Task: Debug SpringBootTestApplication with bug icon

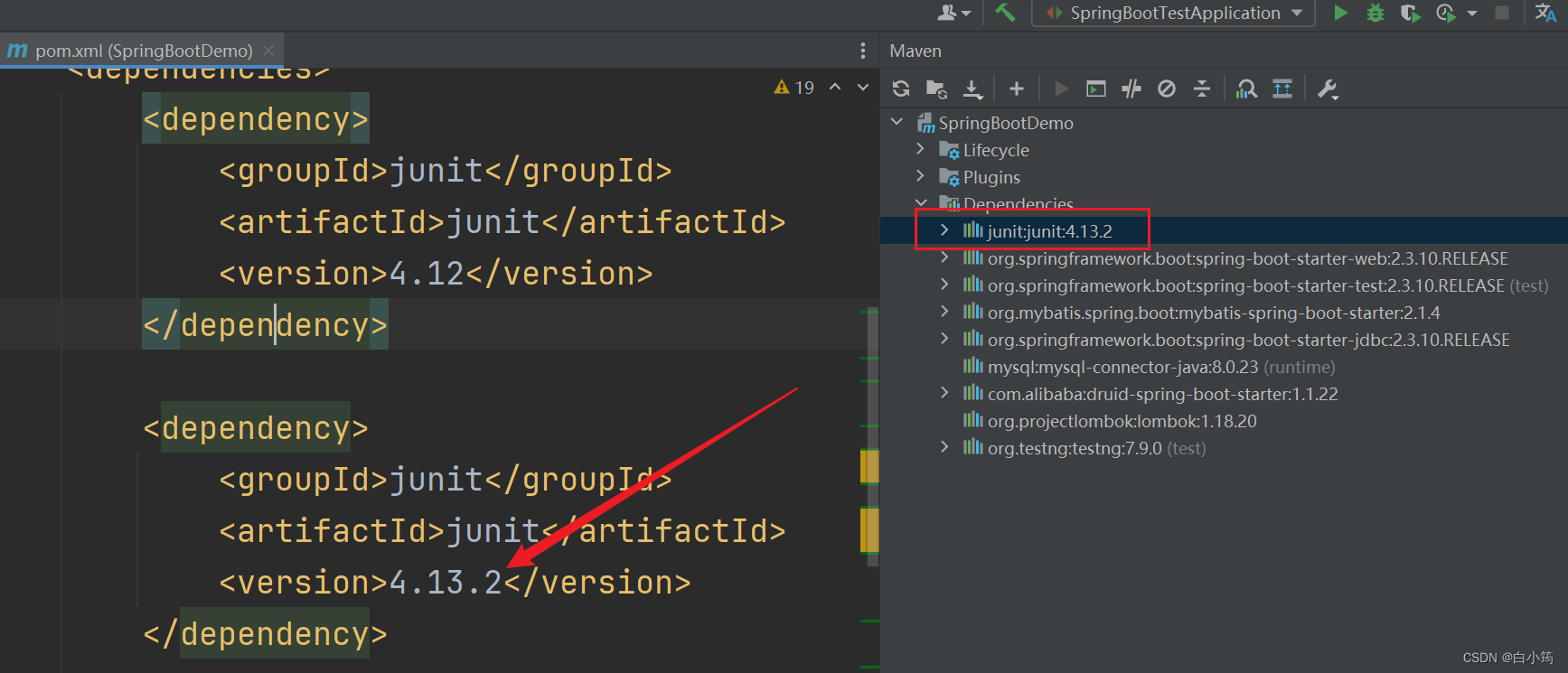Action: point(1376,13)
